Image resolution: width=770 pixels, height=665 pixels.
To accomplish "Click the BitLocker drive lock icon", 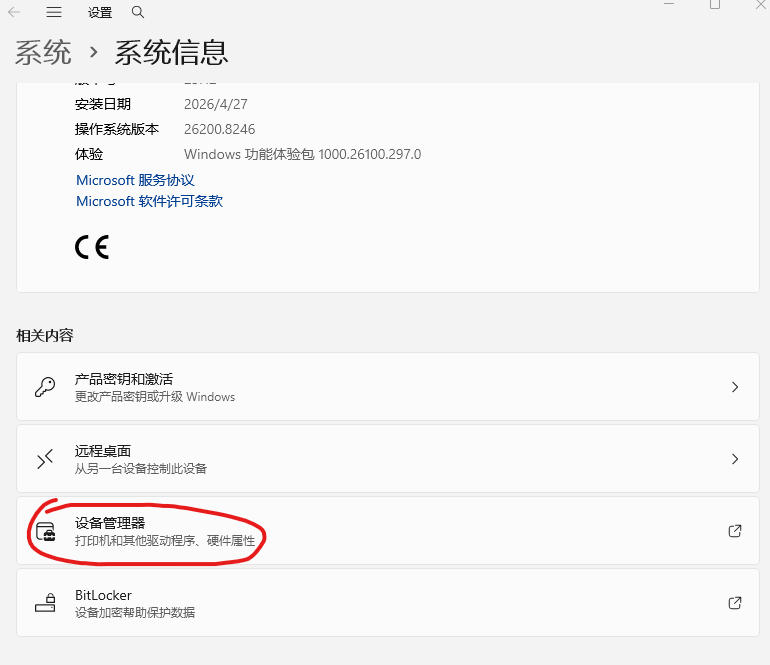I will point(45,603).
